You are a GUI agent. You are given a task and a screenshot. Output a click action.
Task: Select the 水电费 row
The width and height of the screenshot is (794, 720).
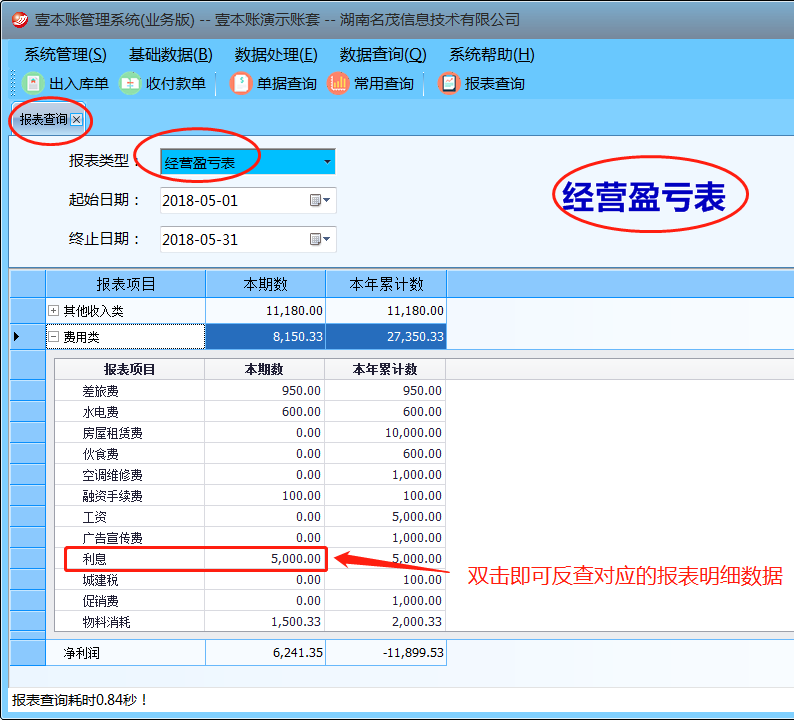point(250,412)
